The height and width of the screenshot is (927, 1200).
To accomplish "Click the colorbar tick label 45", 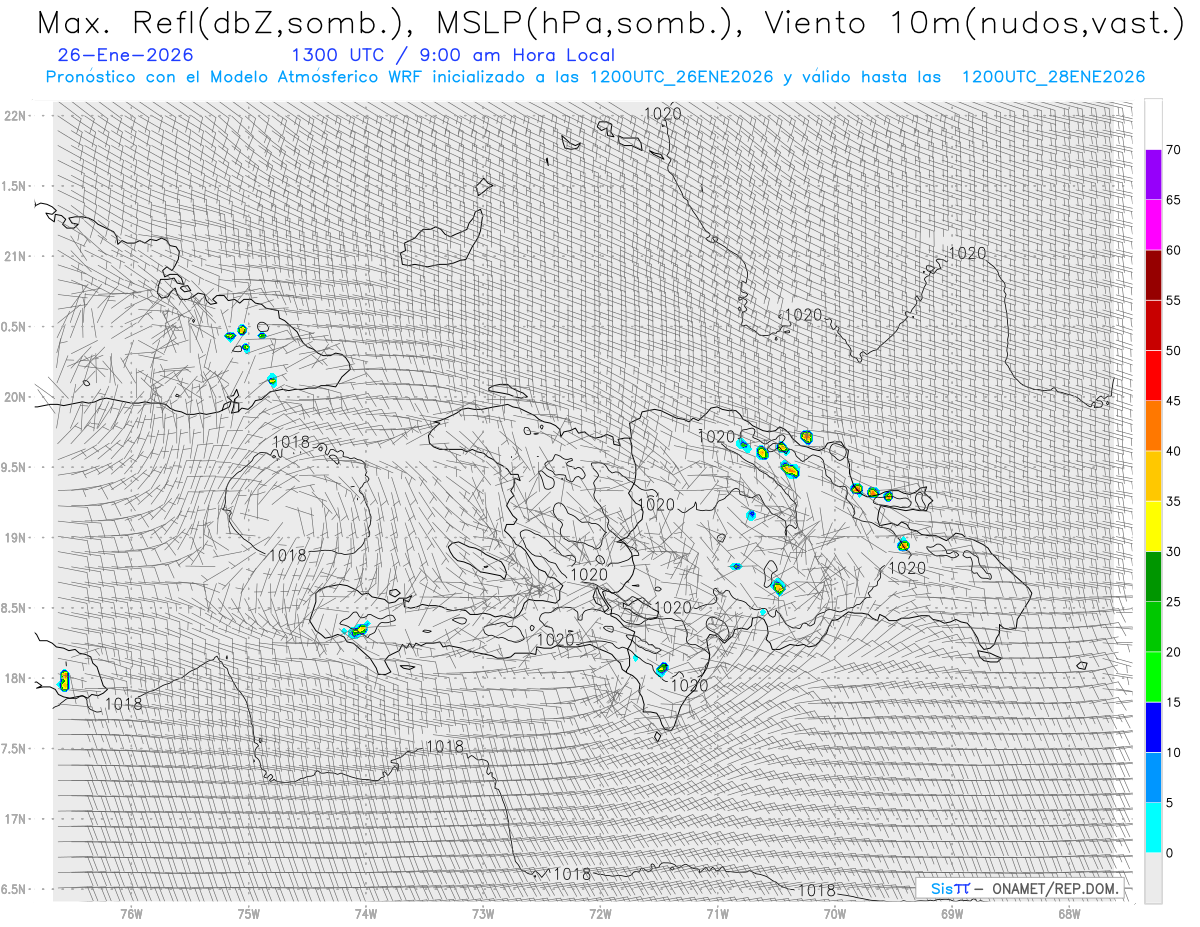I will pos(1174,401).
